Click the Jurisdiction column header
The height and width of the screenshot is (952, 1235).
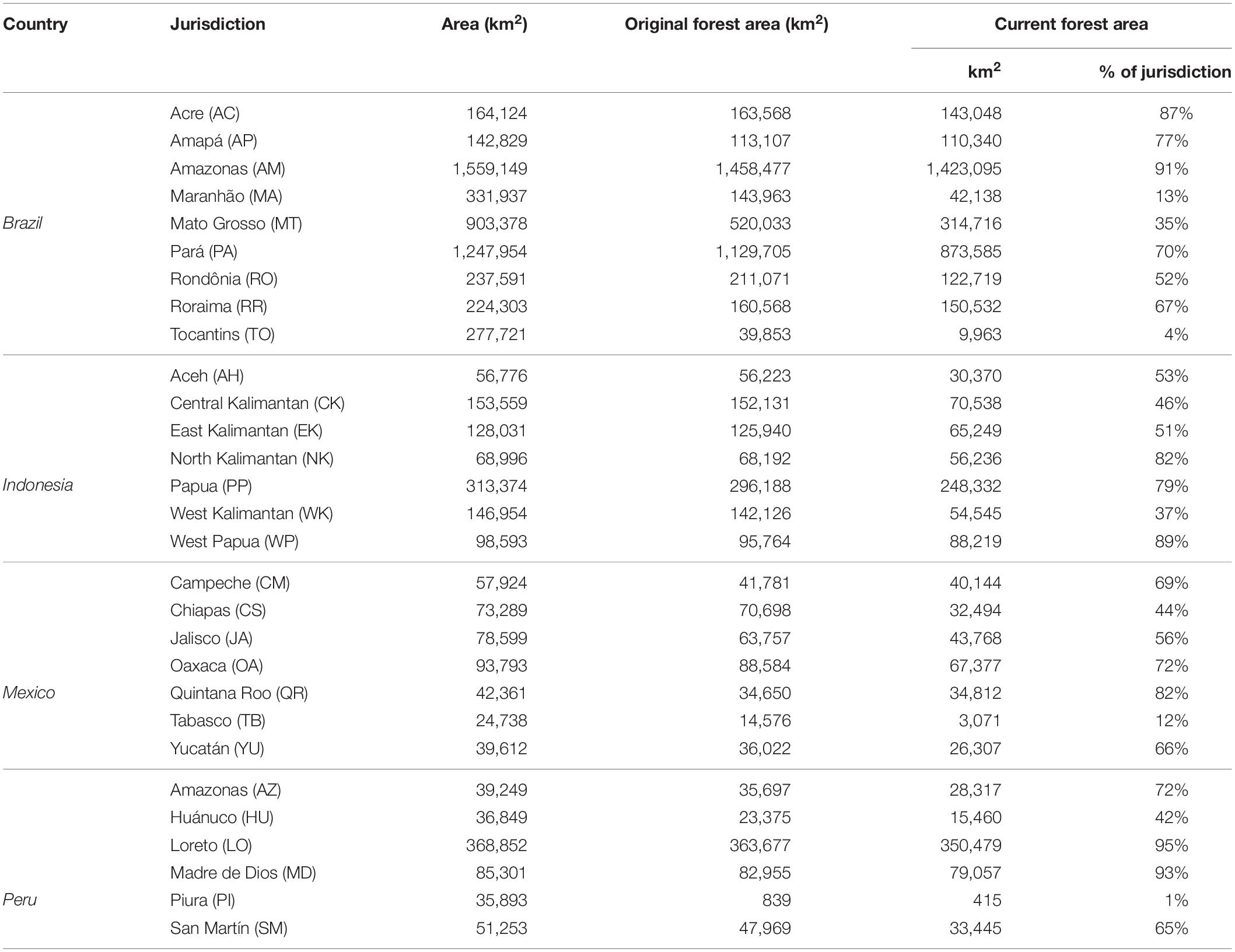coord(218,24)
